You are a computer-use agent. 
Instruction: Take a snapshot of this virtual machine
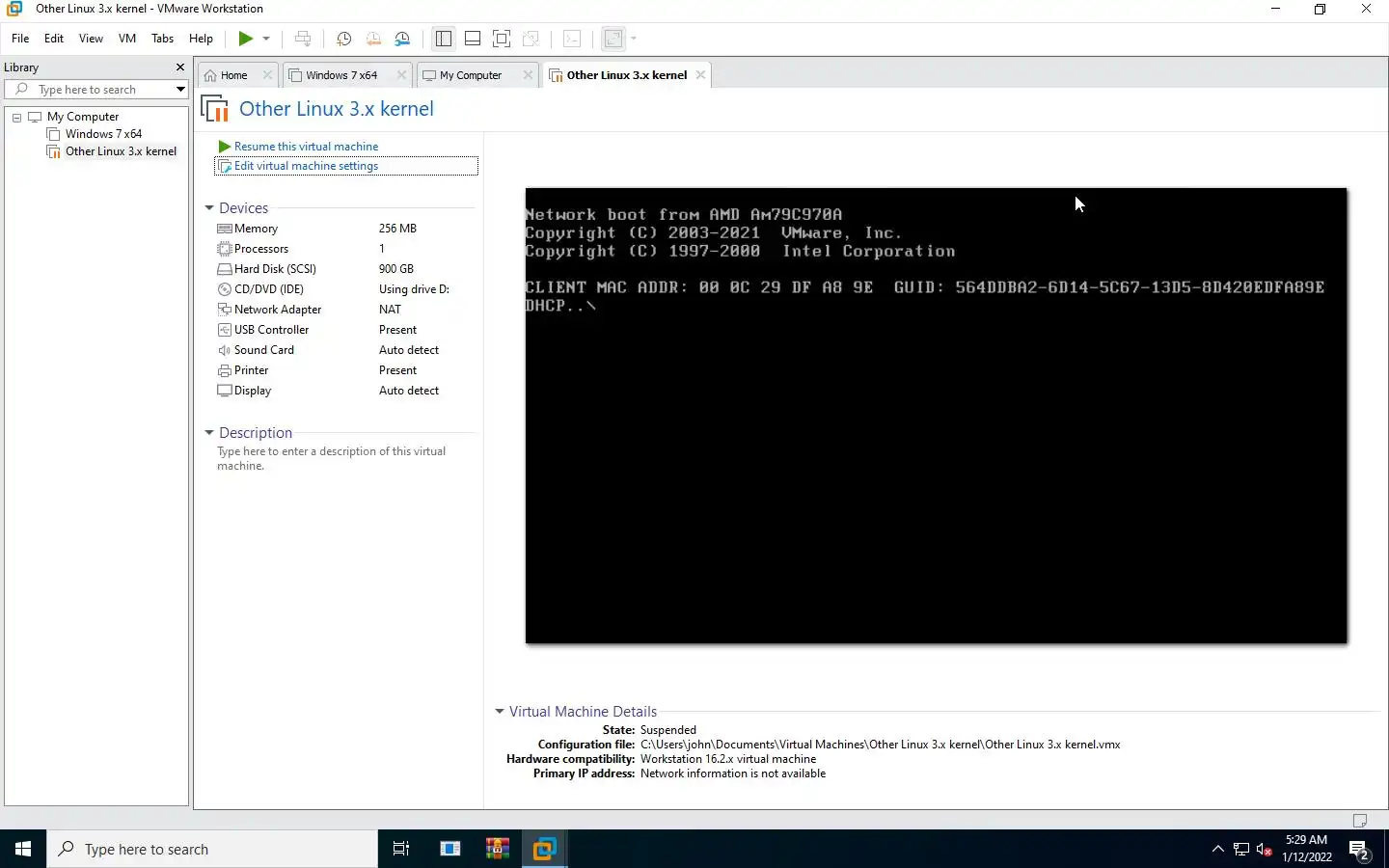coord(343,39)
